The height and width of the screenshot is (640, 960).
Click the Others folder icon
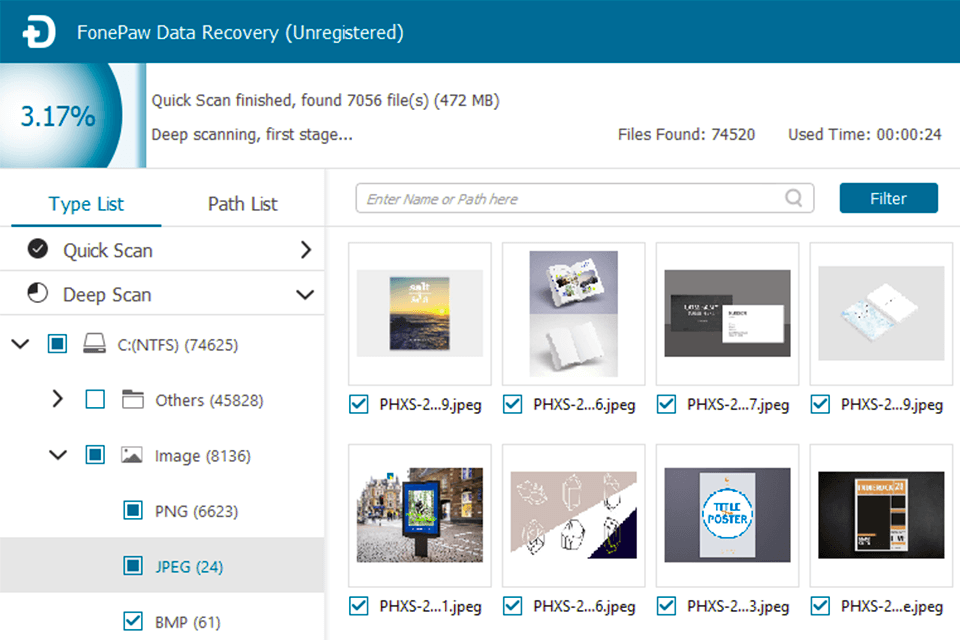[x=134, y=399]
